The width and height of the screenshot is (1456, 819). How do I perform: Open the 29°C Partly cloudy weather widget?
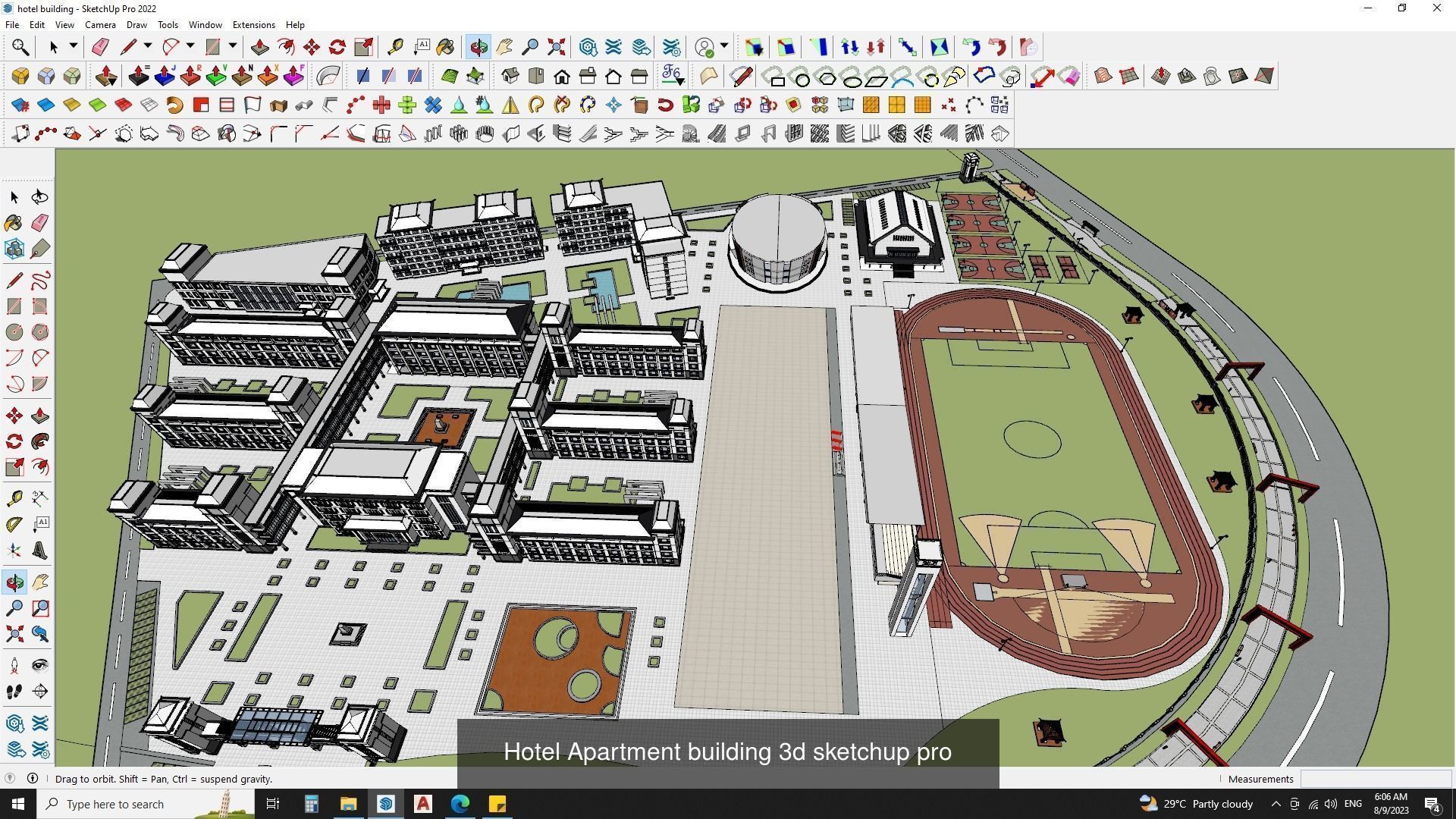click(x=1196, y=804)
